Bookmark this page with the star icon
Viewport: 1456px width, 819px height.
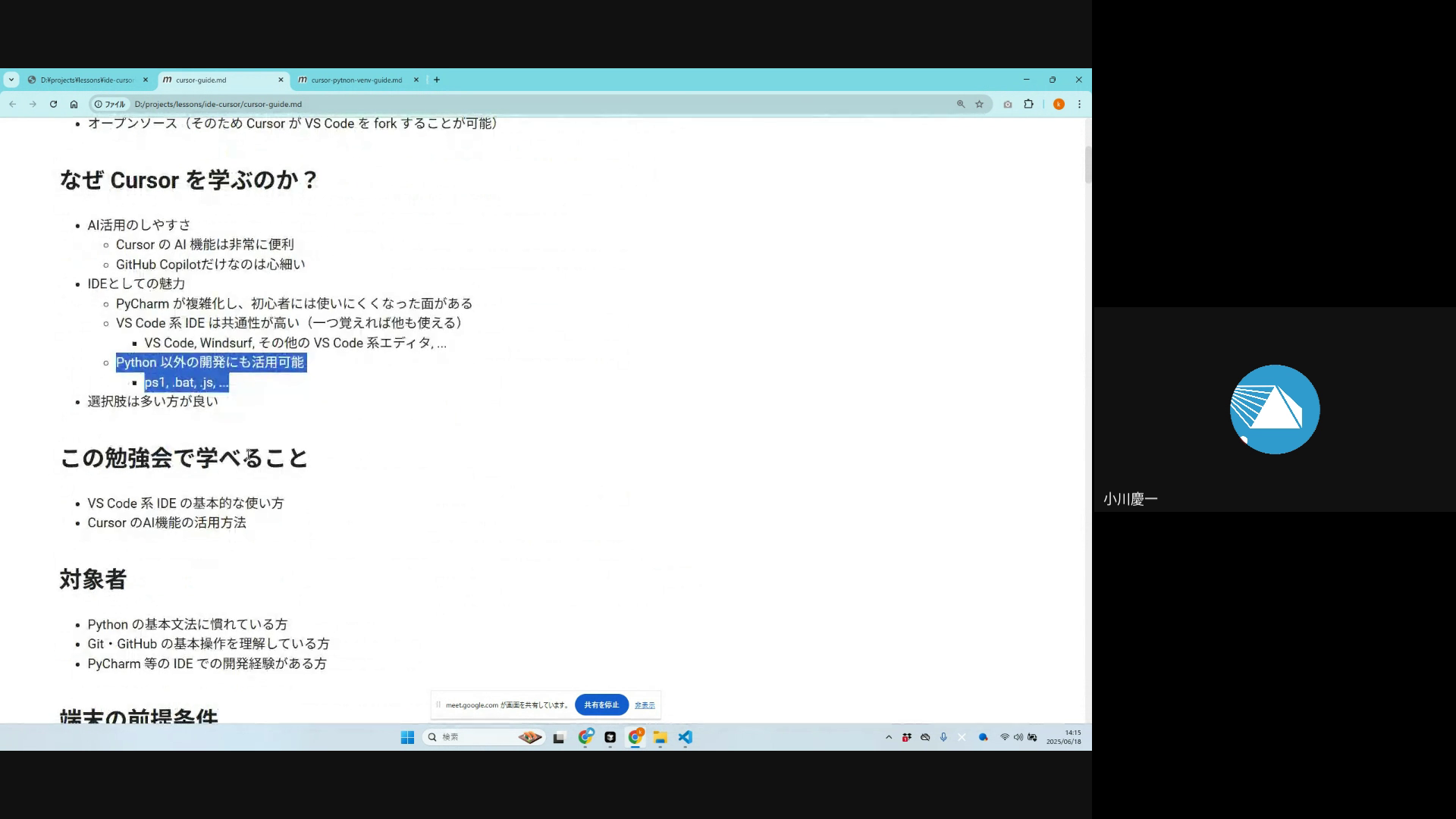979,104
